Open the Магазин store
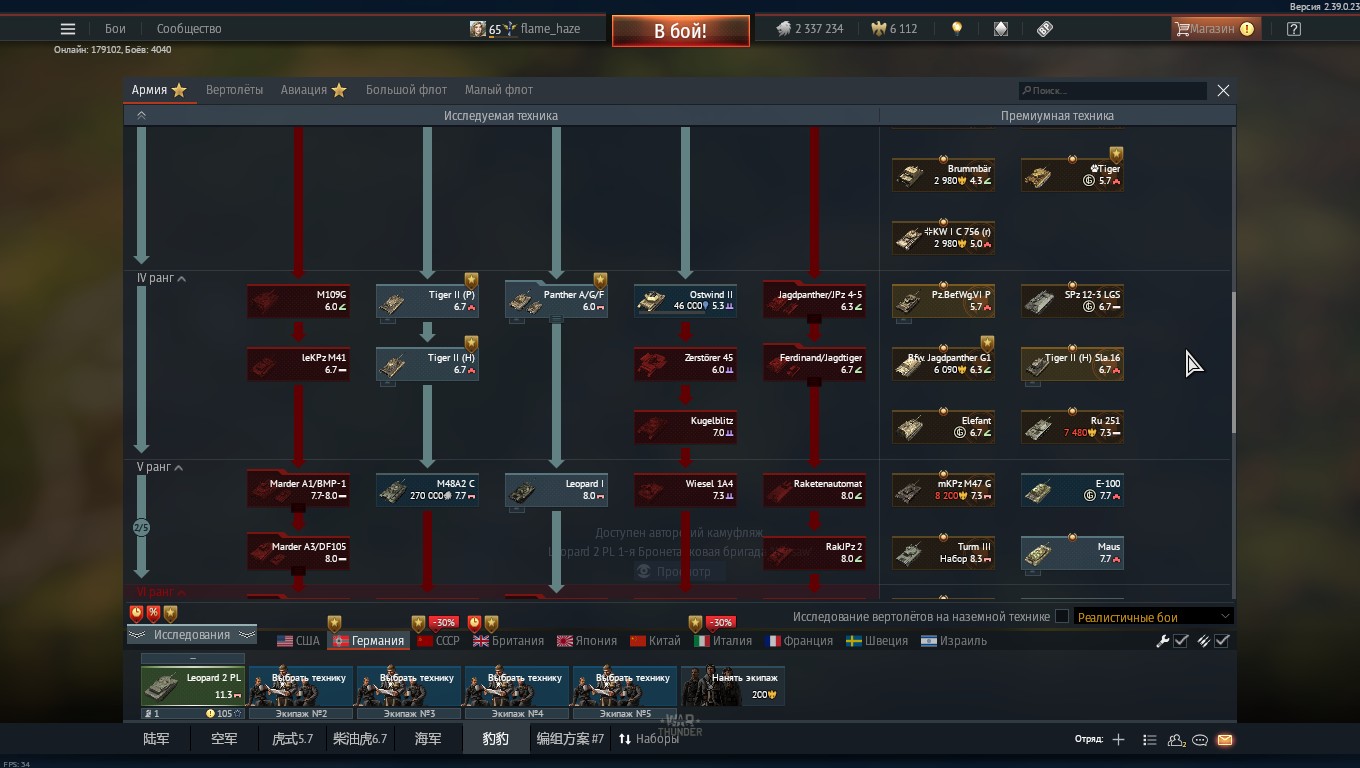The height and width of the screenshot is (768, 1360). click(x=1215, y=29)
